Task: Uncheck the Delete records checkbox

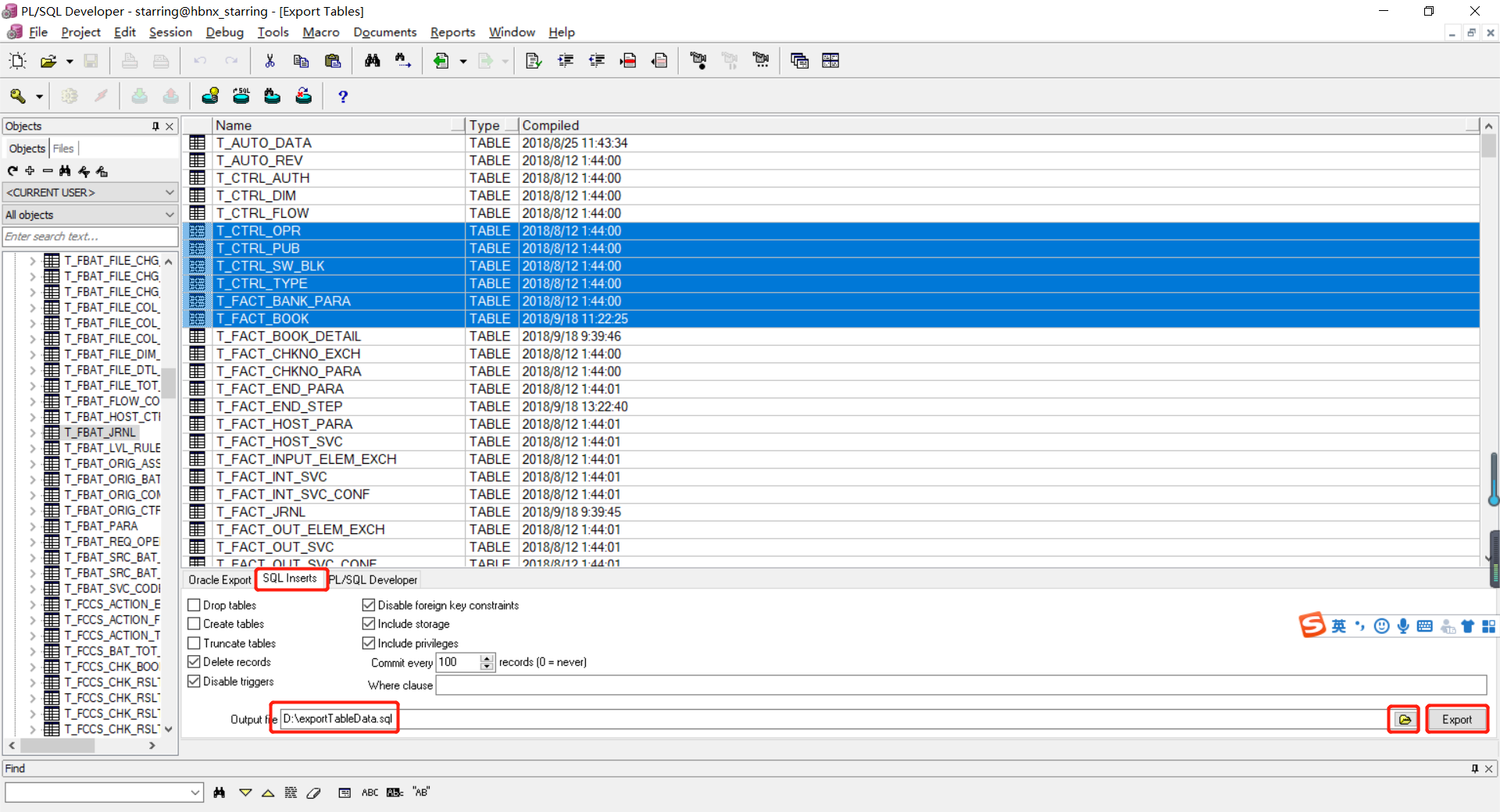Action: (195, 662)
